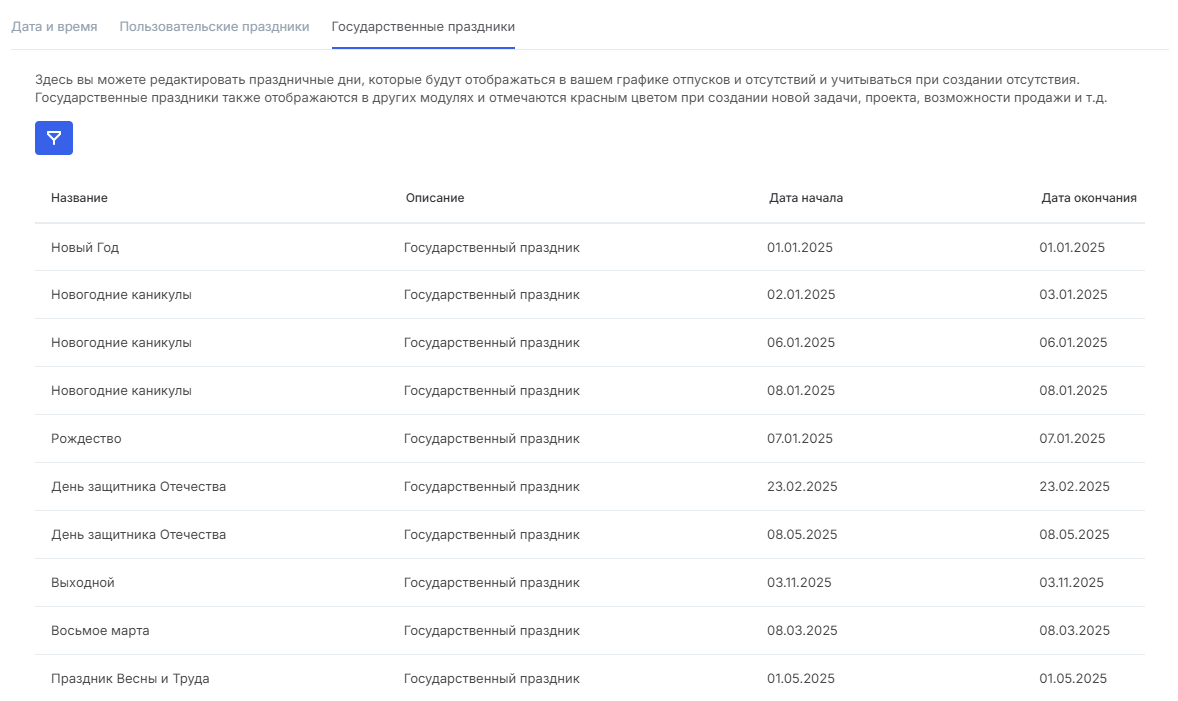Select День защитника Отечества on 23.02.2025

click(x=138, y=487)
